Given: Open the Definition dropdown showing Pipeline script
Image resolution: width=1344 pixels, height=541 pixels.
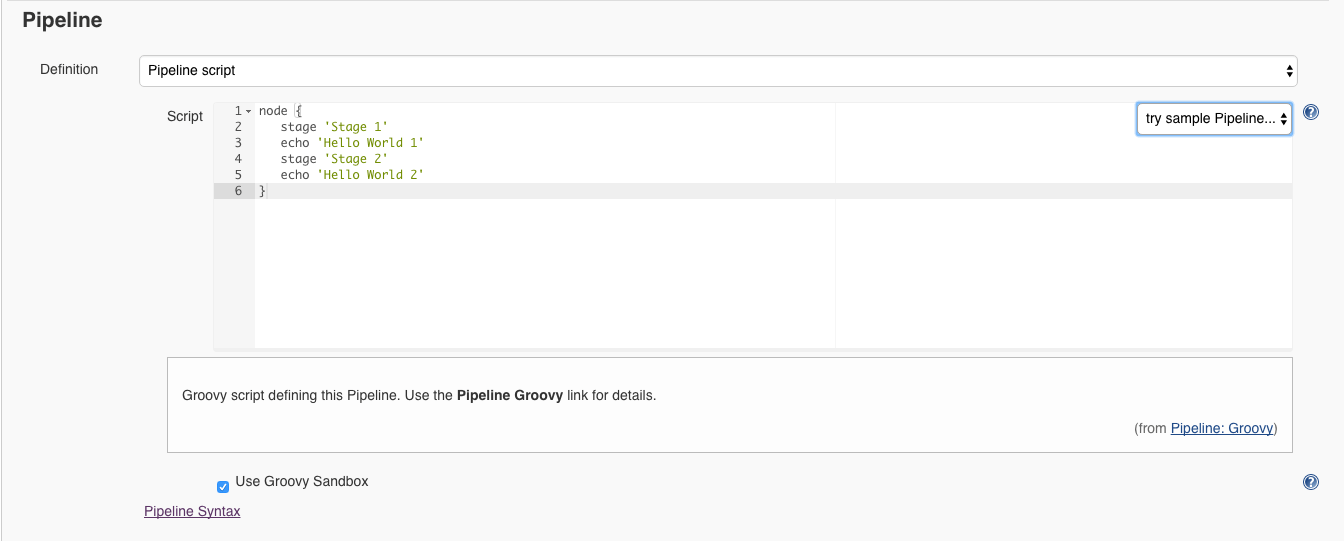Looking at the screenshot, I should point(718,70).
